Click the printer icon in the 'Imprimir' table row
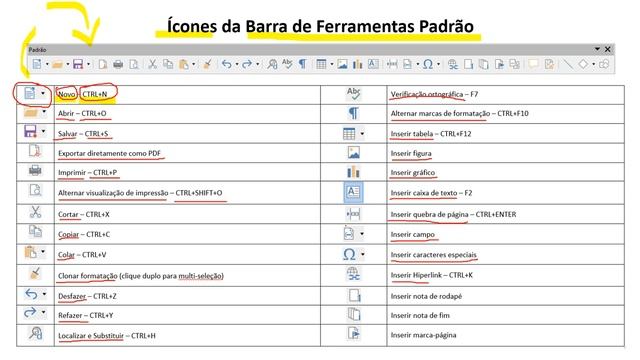 (35, 170)
